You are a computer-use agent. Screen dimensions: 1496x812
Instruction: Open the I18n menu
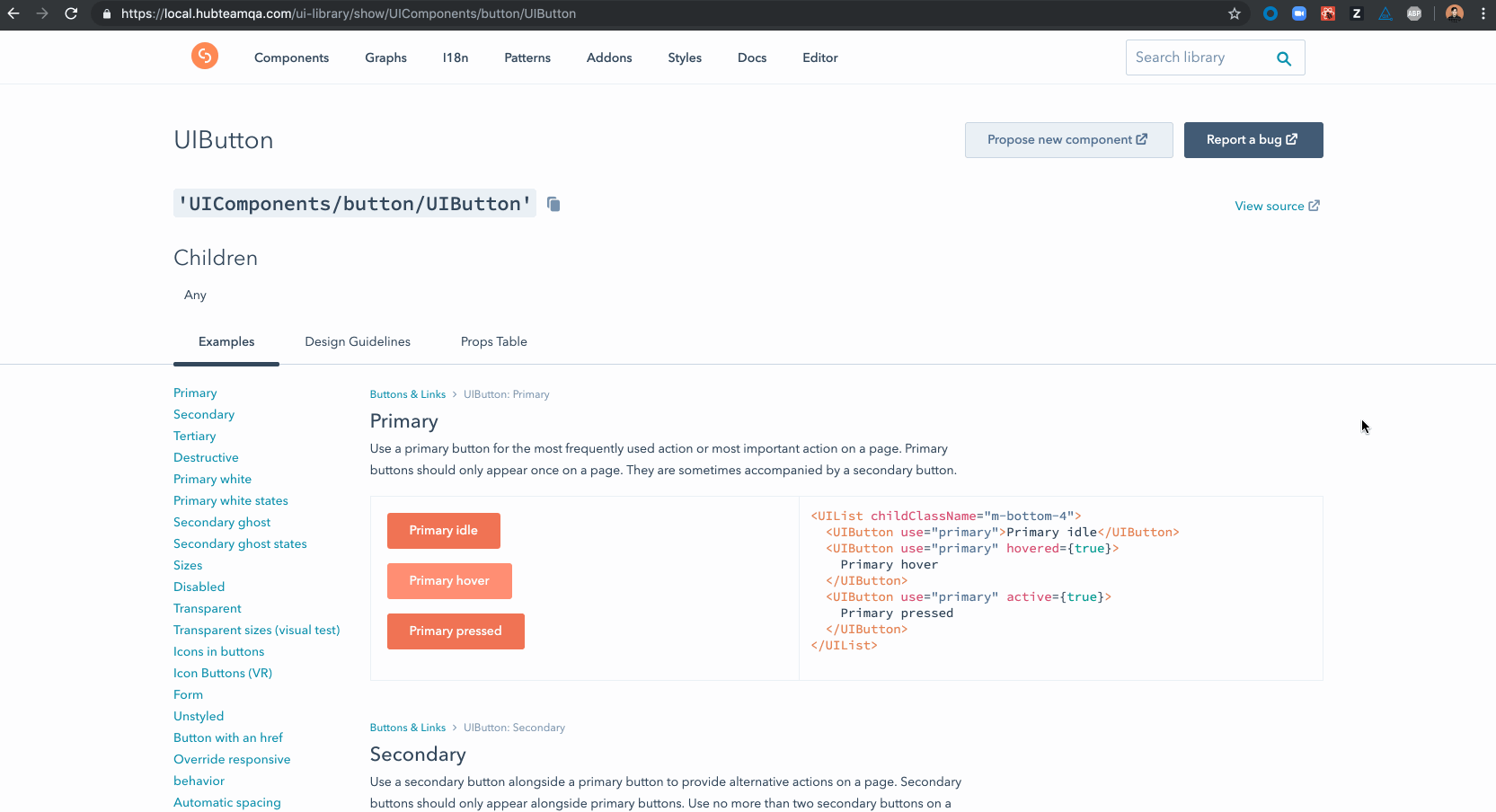(456, 57)
